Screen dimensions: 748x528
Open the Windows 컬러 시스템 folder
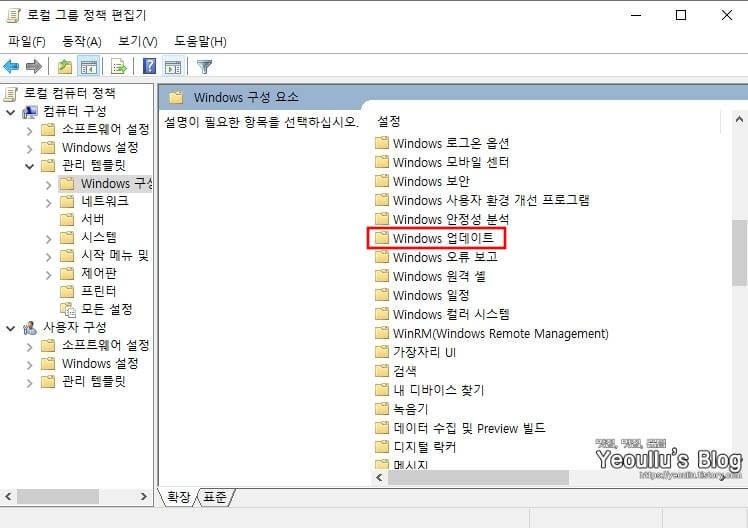coord(442,314)
